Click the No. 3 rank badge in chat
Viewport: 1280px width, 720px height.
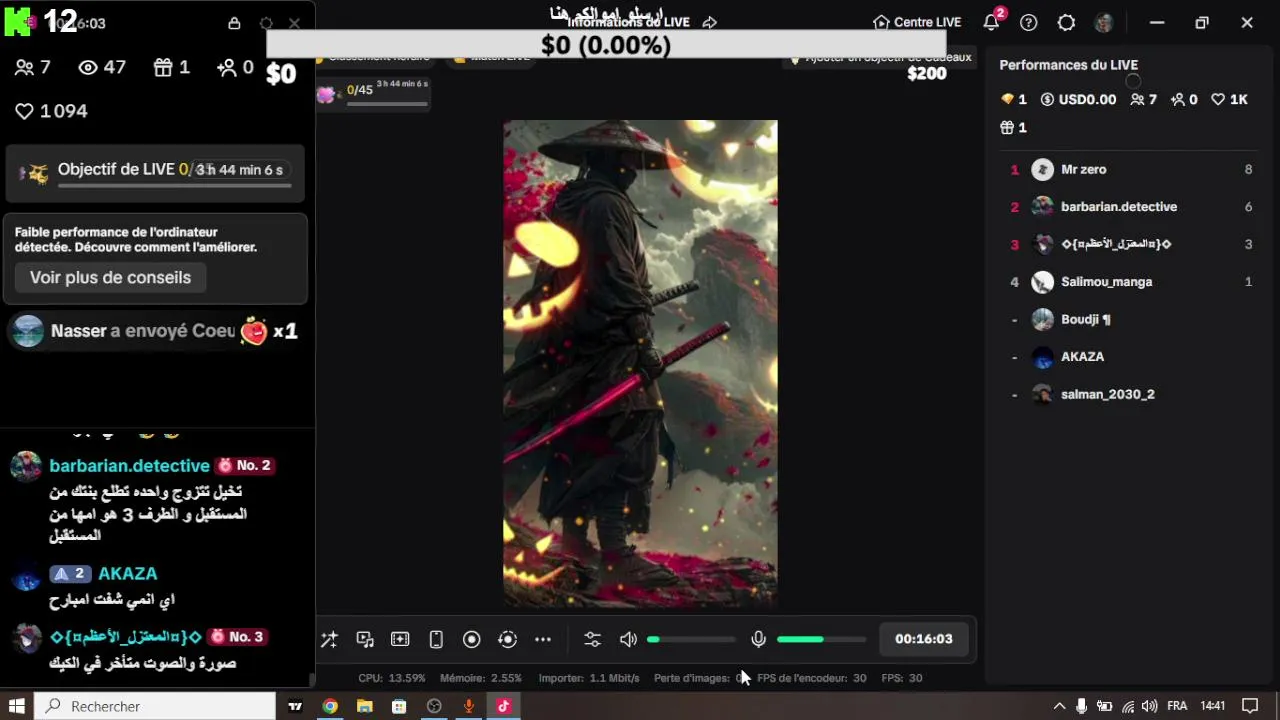[x=236, y=637]
